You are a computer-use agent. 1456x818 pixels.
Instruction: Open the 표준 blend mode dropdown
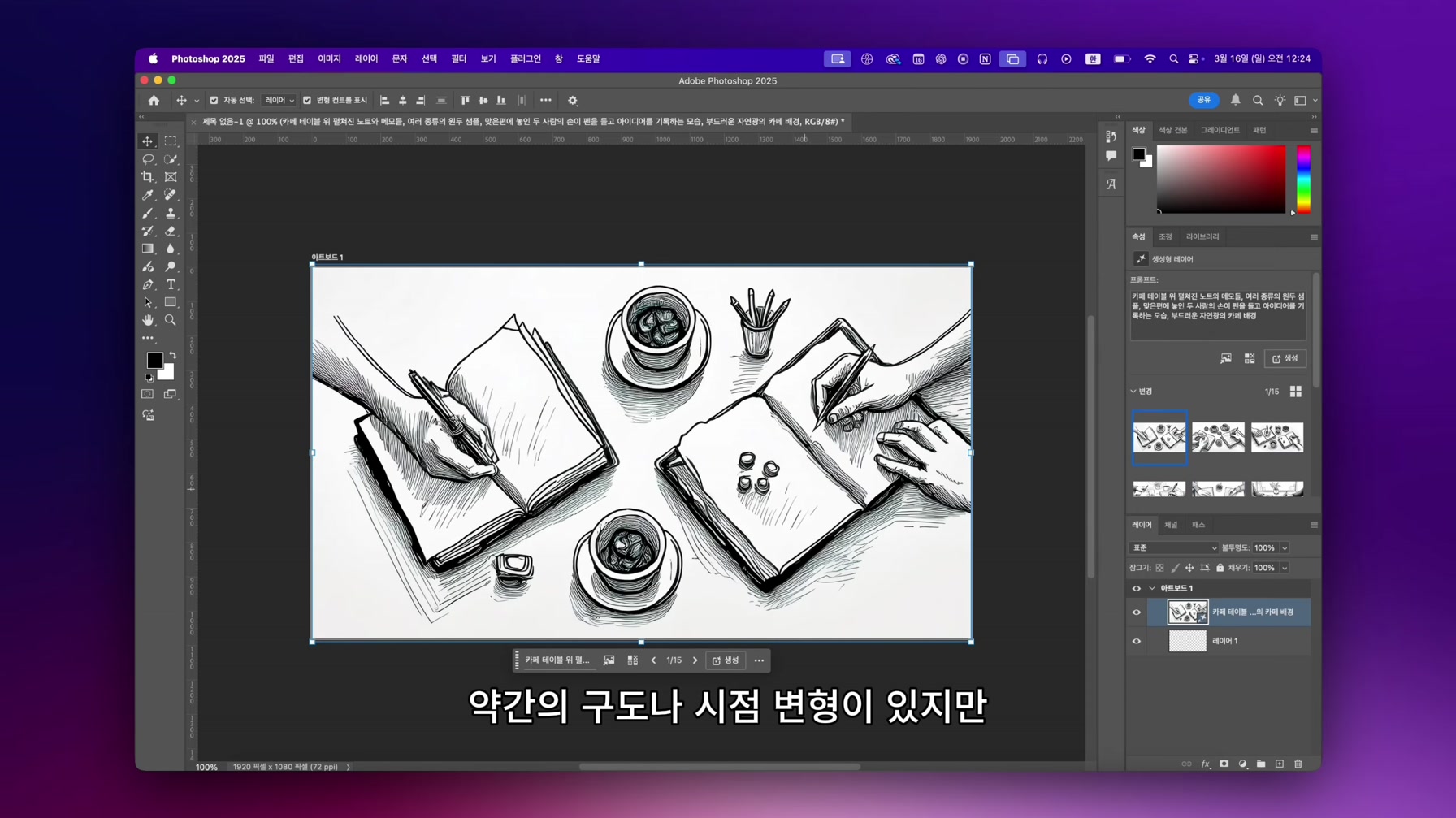(x=1174, y=548)
